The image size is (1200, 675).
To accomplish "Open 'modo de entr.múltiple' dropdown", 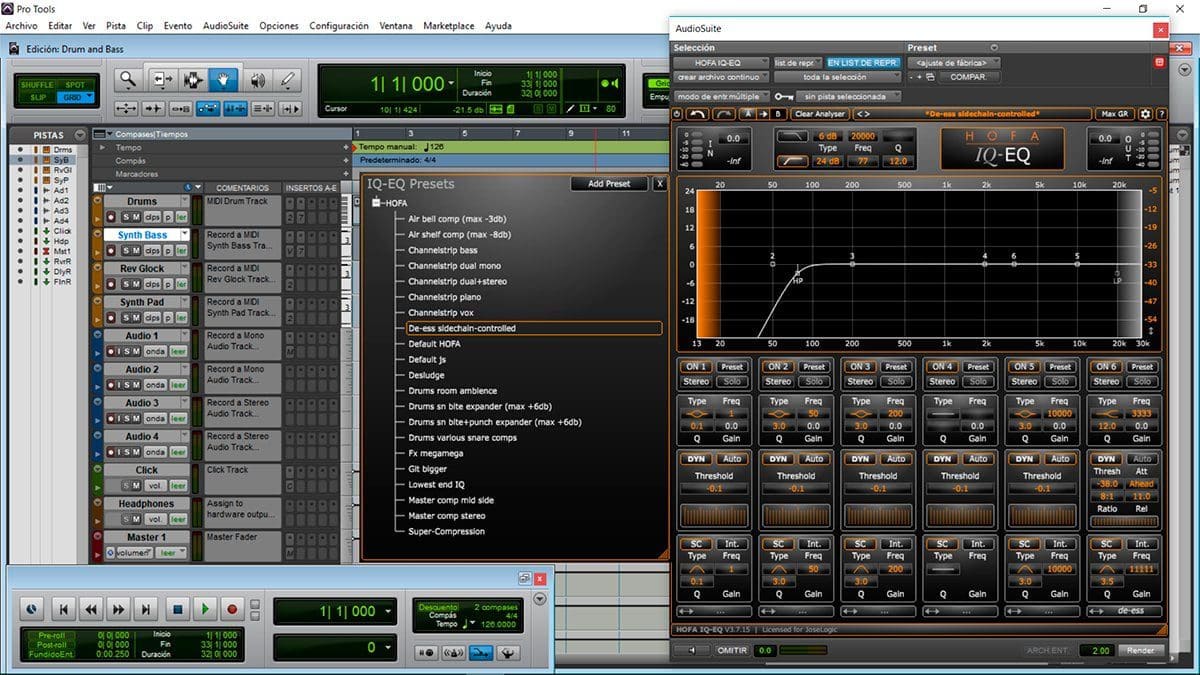I will [721, 96].
